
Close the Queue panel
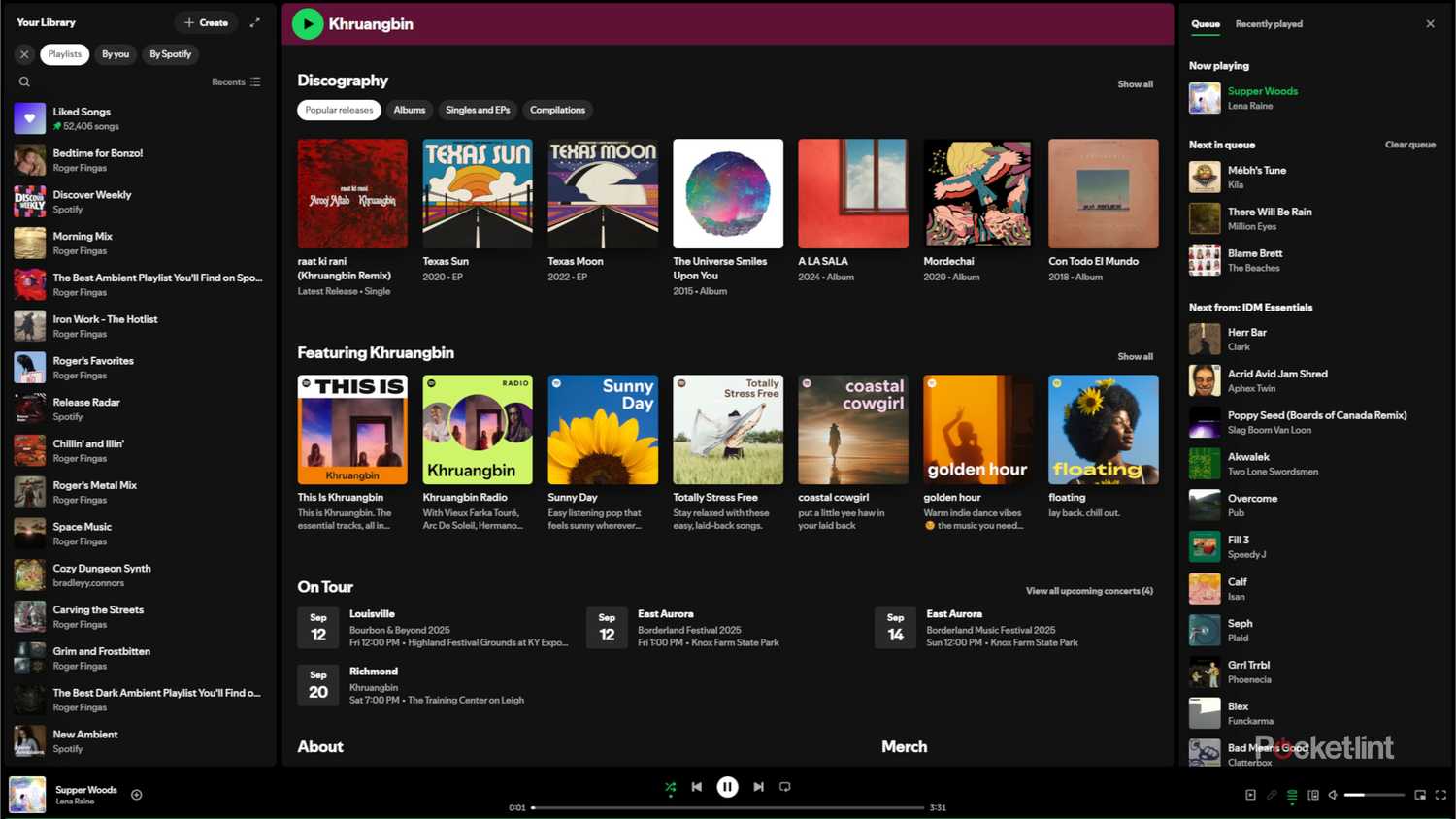(1430, 24)
